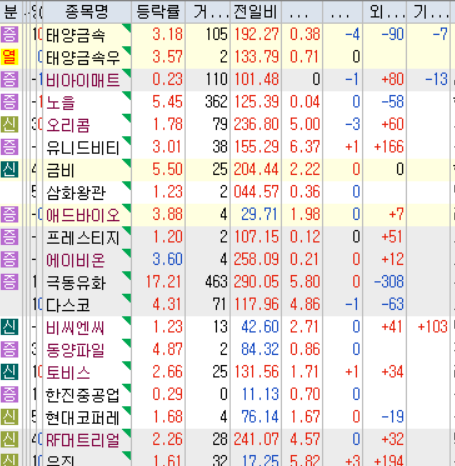
Task: Click the 증 badge beside 노을
Action: (9, 102)
